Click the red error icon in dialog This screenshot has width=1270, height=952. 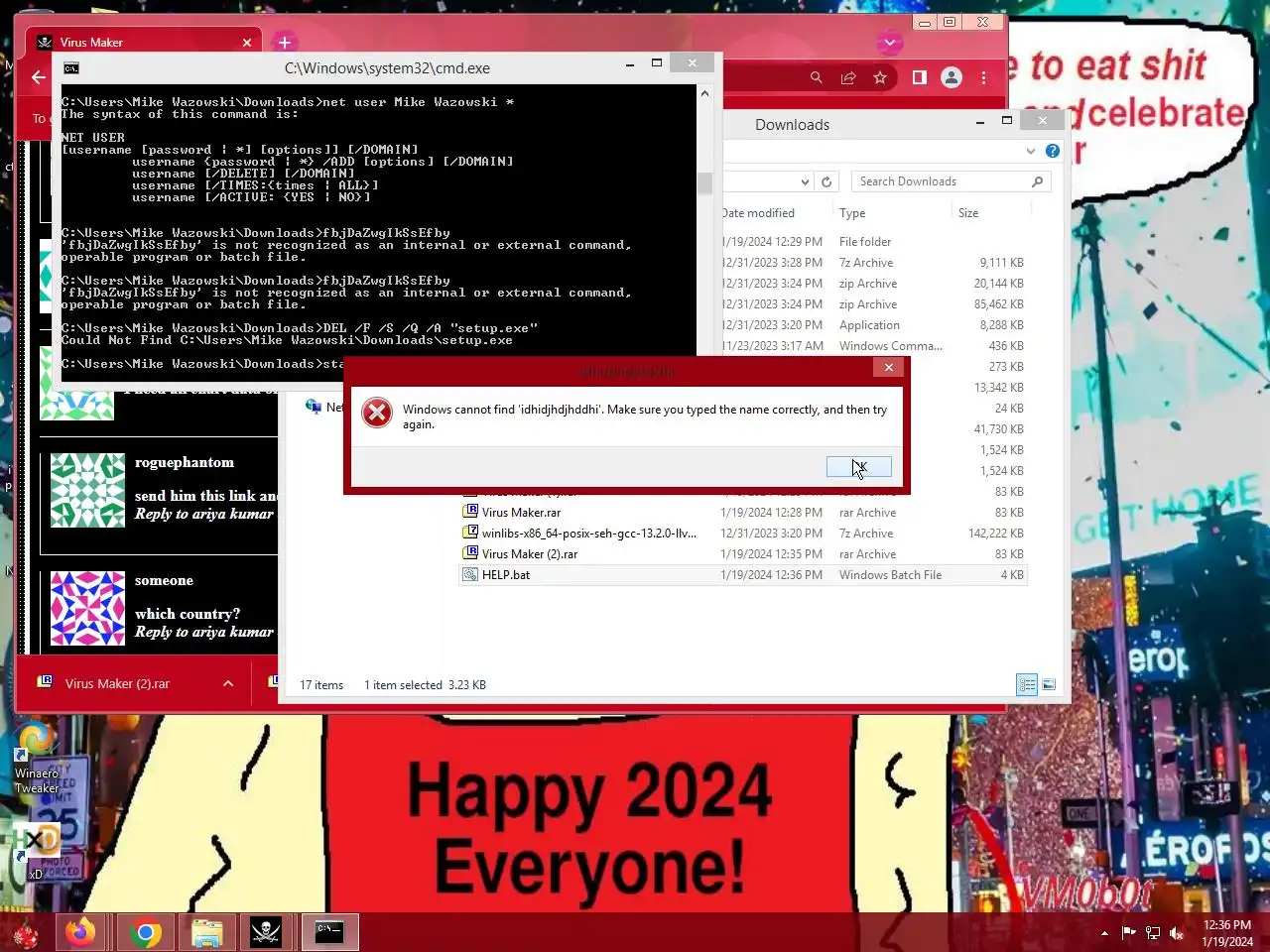coord(377,413)
